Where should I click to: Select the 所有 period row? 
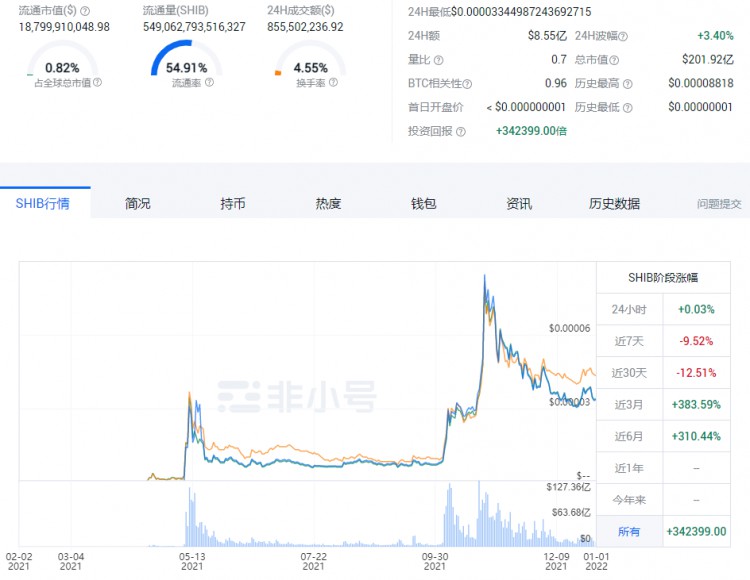point(663,531)
